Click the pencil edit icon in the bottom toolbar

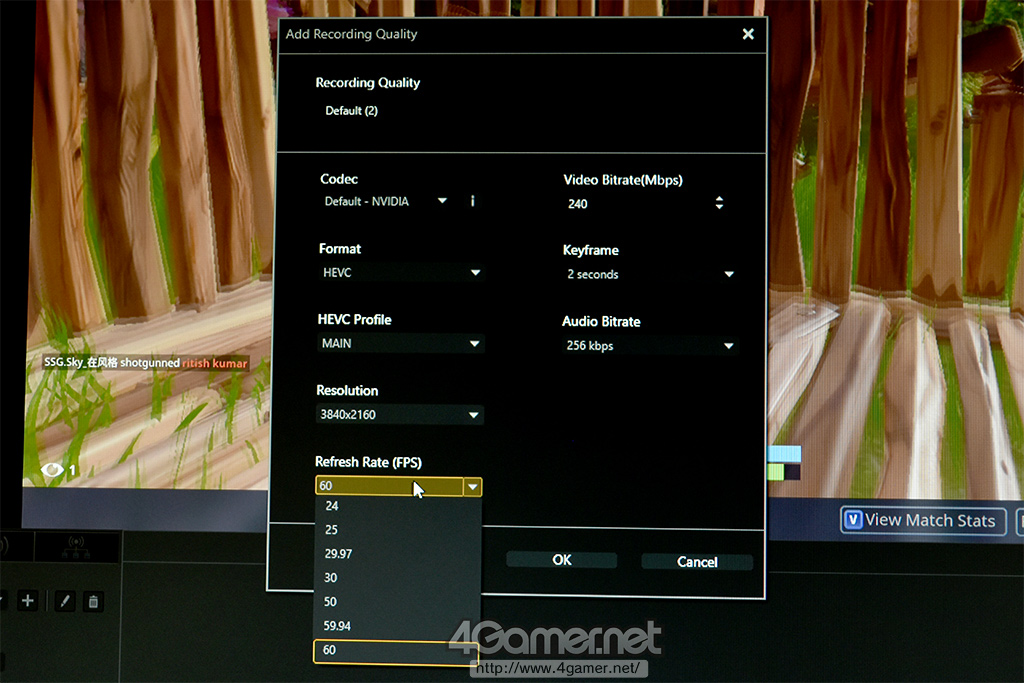(x=65, y=601)
